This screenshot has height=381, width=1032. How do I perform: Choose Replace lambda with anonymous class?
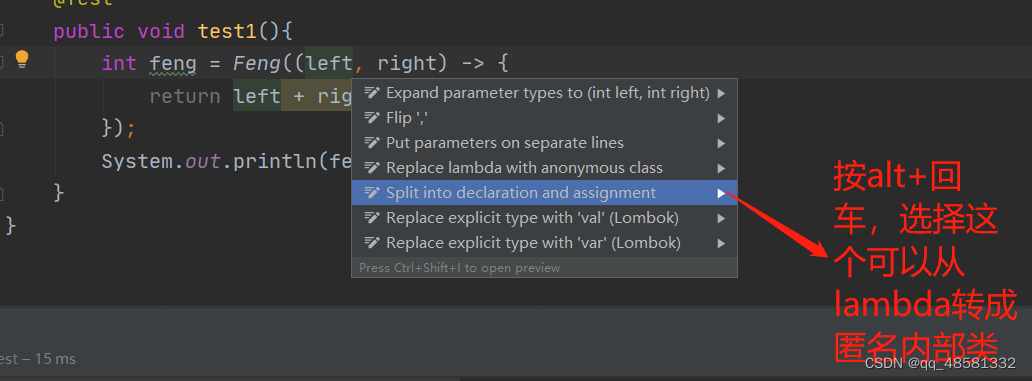[x=544, y=168]
